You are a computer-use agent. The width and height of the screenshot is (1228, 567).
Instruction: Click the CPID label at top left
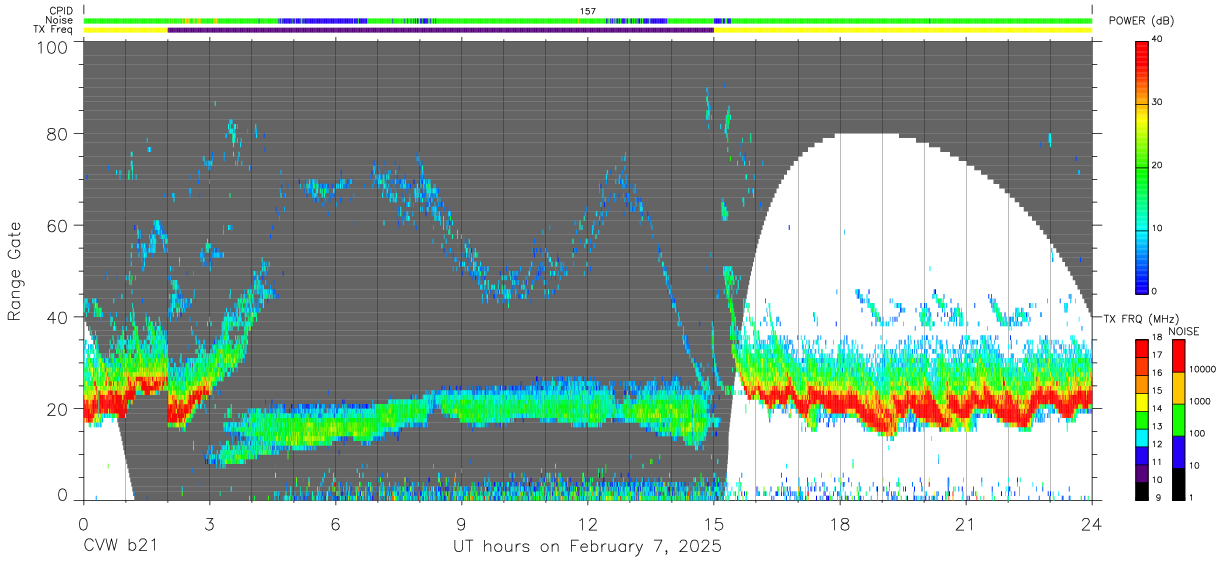click(x=61, y=11)
